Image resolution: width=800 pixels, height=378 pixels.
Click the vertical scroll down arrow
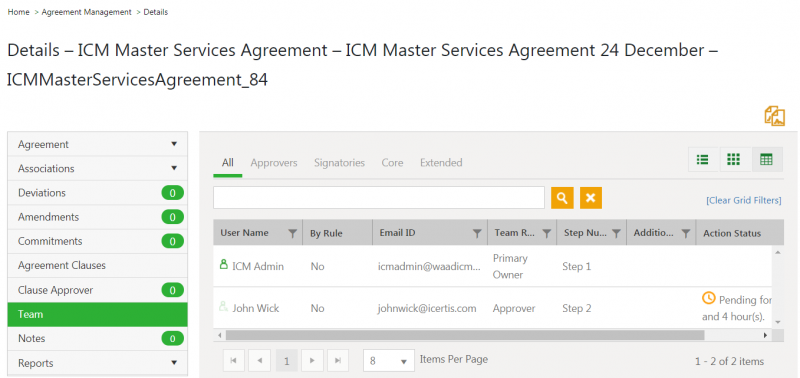coord(778,322)
